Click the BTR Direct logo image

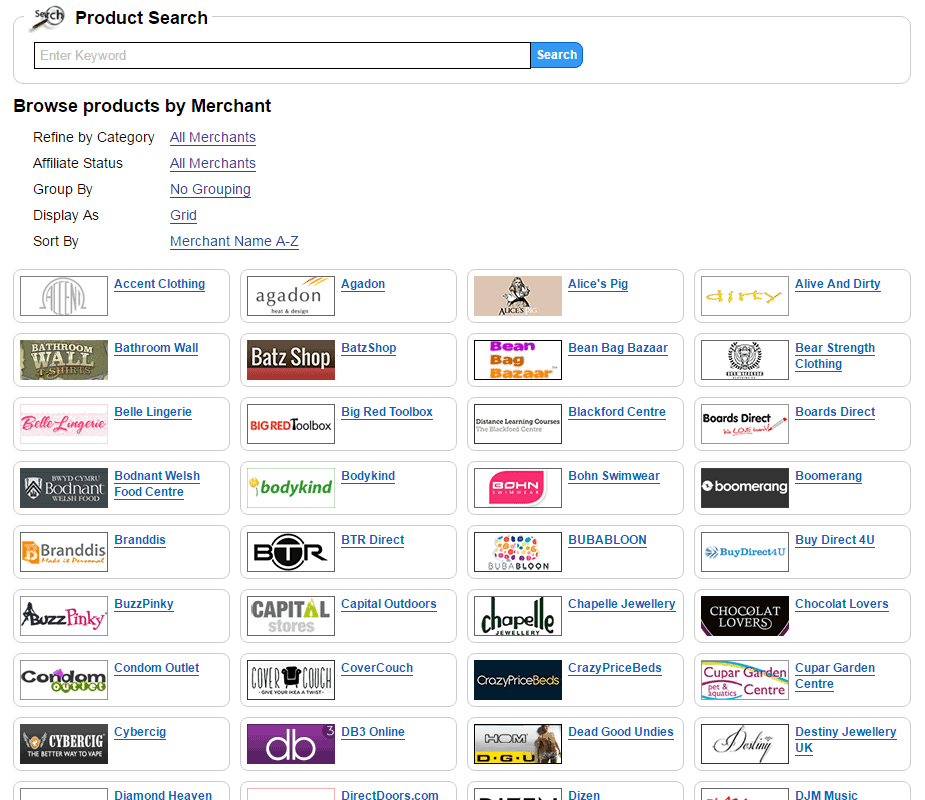pos(291,552)
